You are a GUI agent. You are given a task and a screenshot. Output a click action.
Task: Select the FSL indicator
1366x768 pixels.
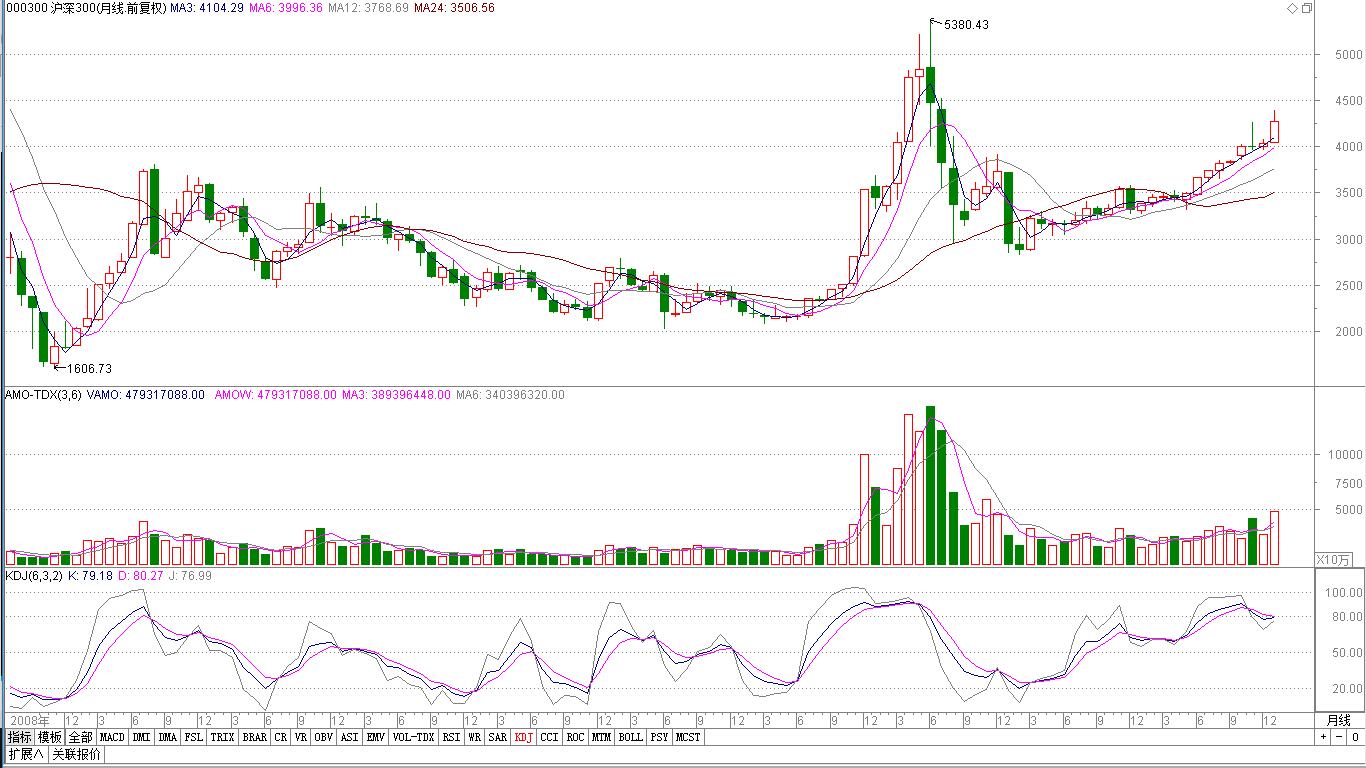194,737
